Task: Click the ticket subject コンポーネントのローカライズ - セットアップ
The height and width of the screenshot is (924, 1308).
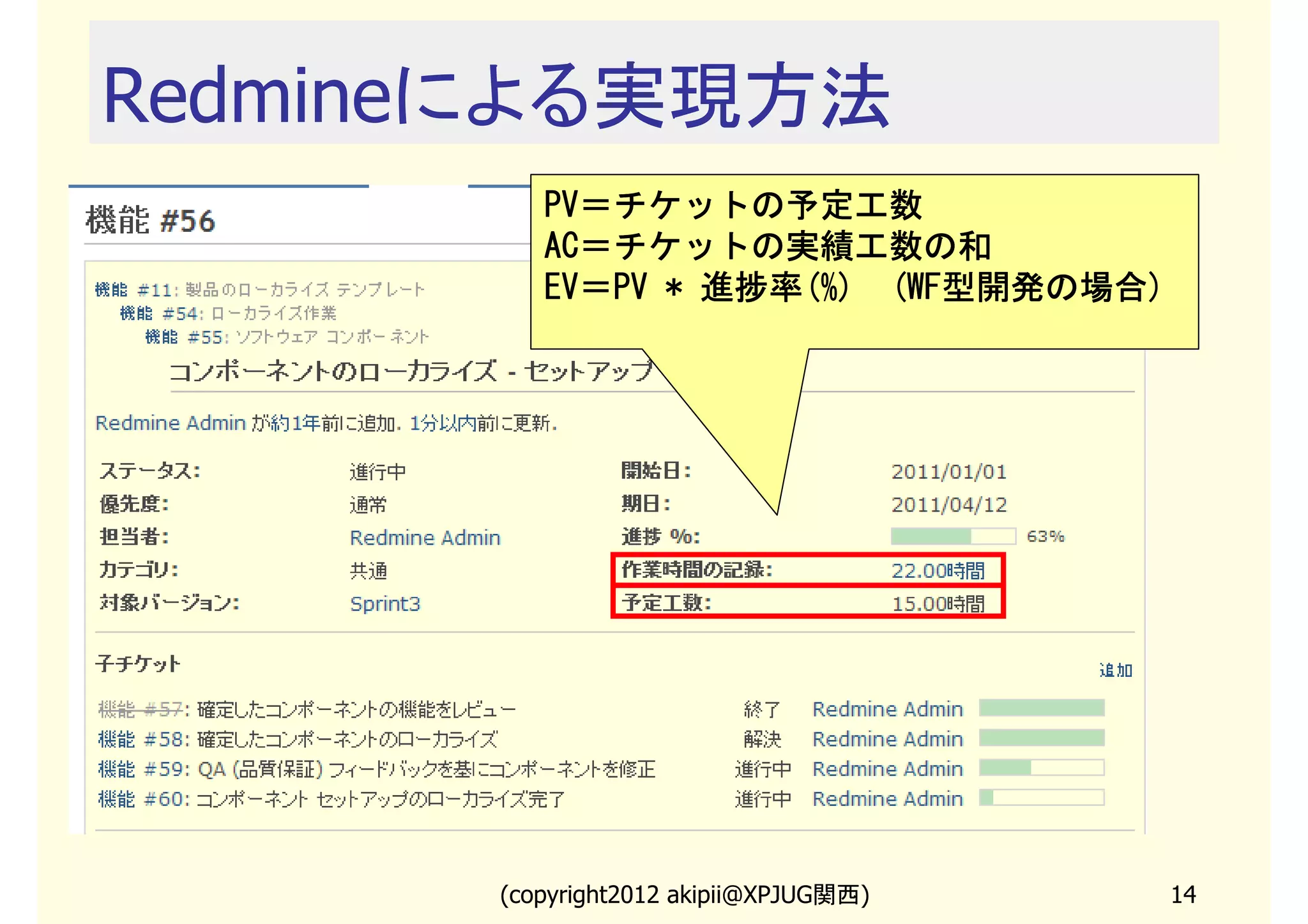Action: tap(412, 371)
